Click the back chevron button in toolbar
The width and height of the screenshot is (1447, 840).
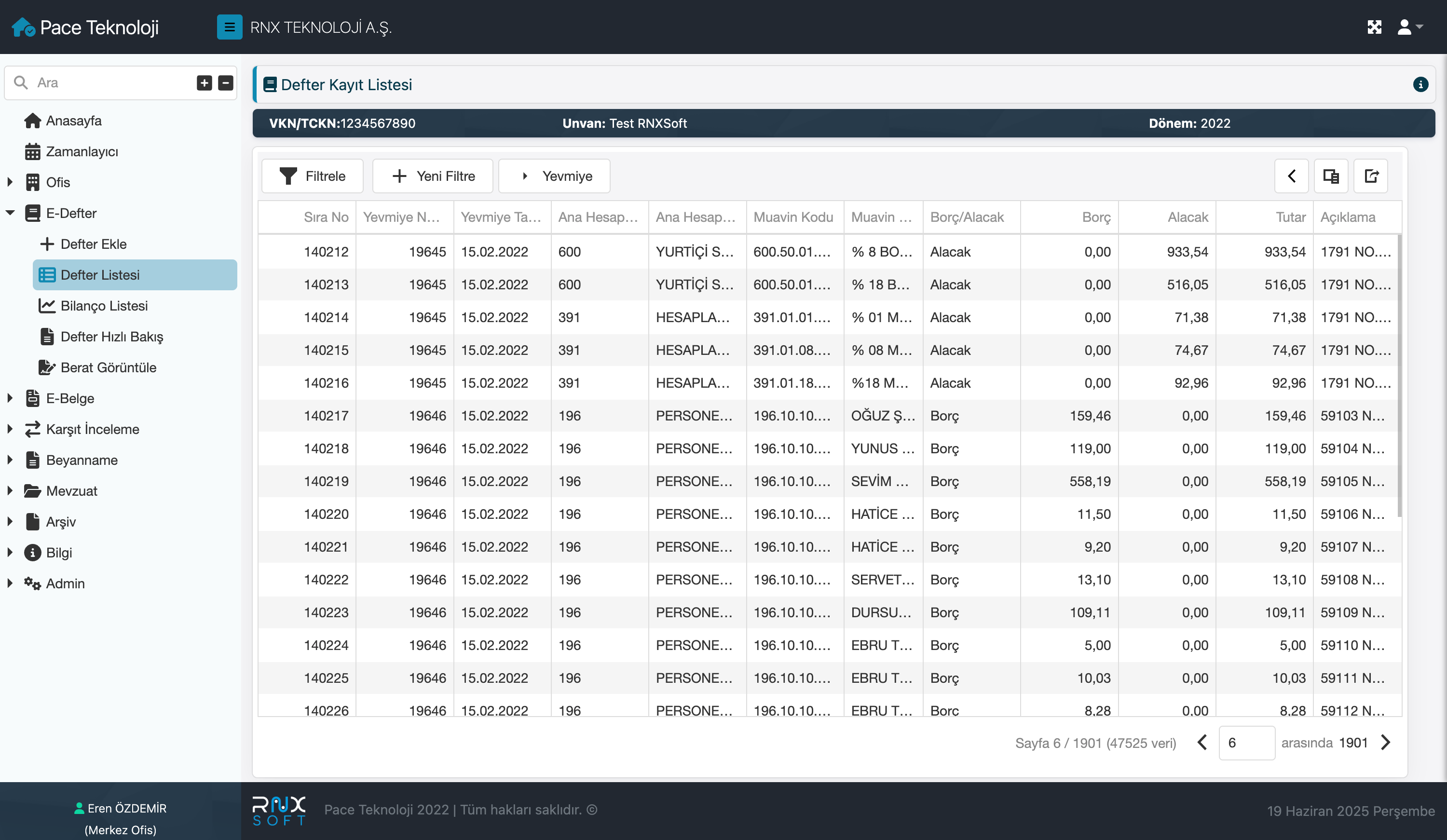1291,176
